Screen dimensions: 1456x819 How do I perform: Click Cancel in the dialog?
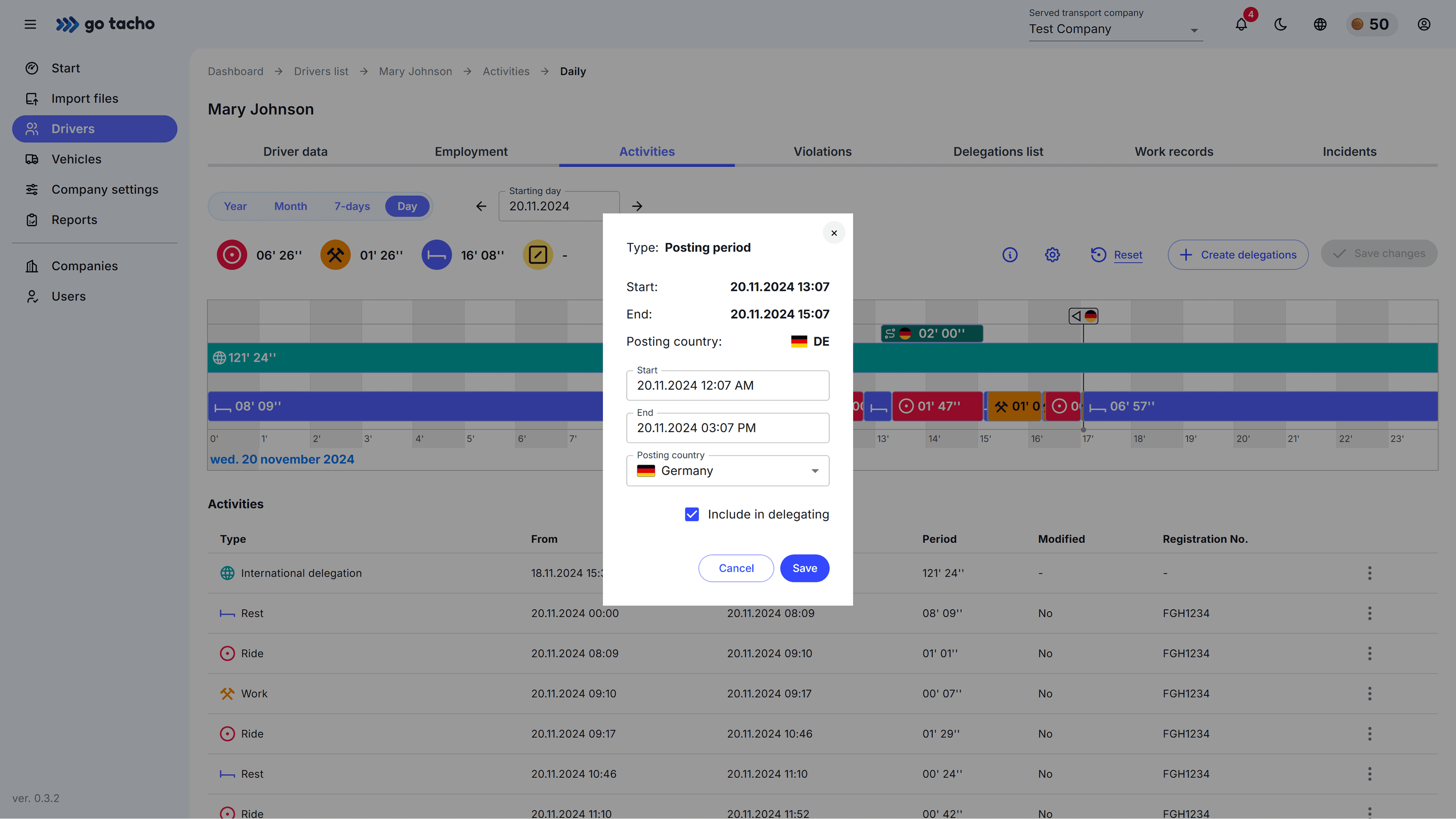tap(736, 568)
